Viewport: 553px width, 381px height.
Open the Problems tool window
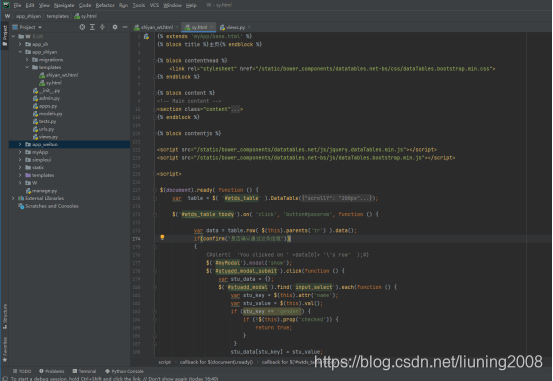(x=51, y=371)
